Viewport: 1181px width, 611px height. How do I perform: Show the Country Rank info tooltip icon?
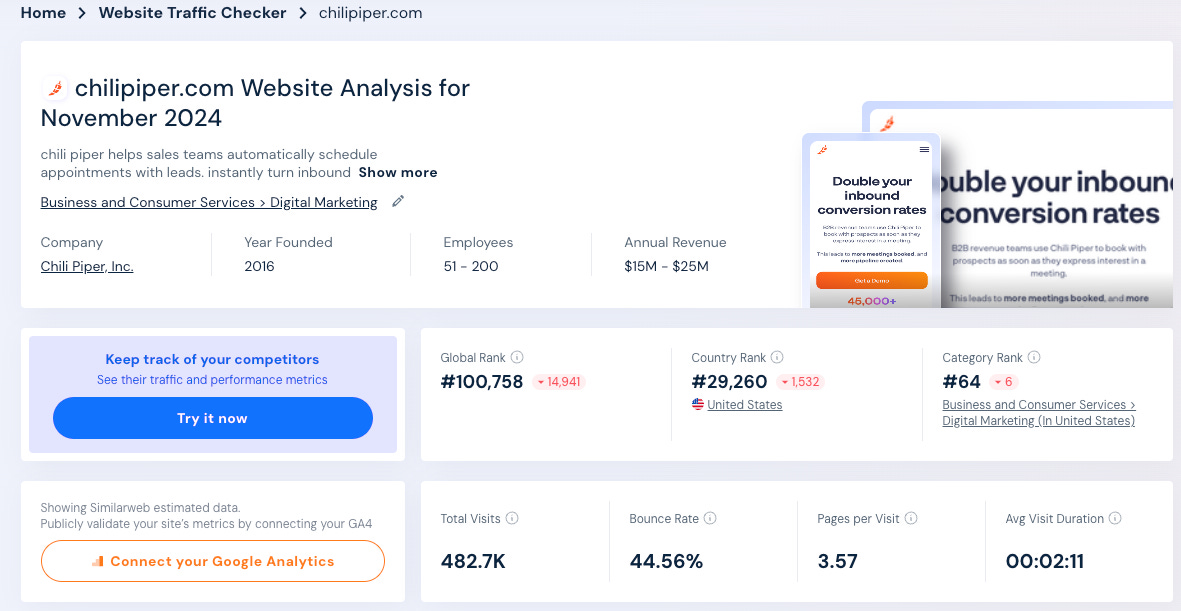(x=777, y=357)
